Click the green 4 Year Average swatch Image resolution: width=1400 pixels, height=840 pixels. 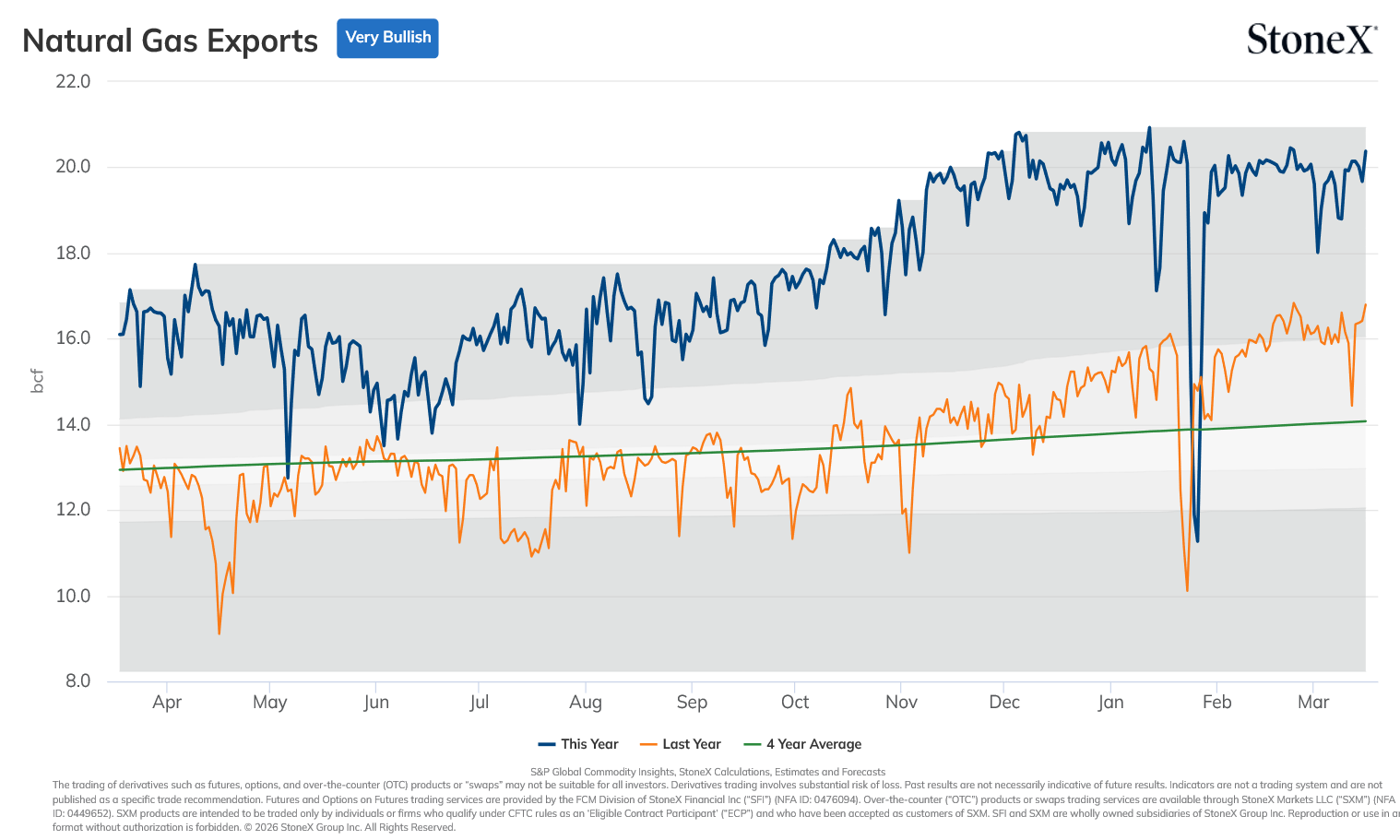click(x=753, y=744)
